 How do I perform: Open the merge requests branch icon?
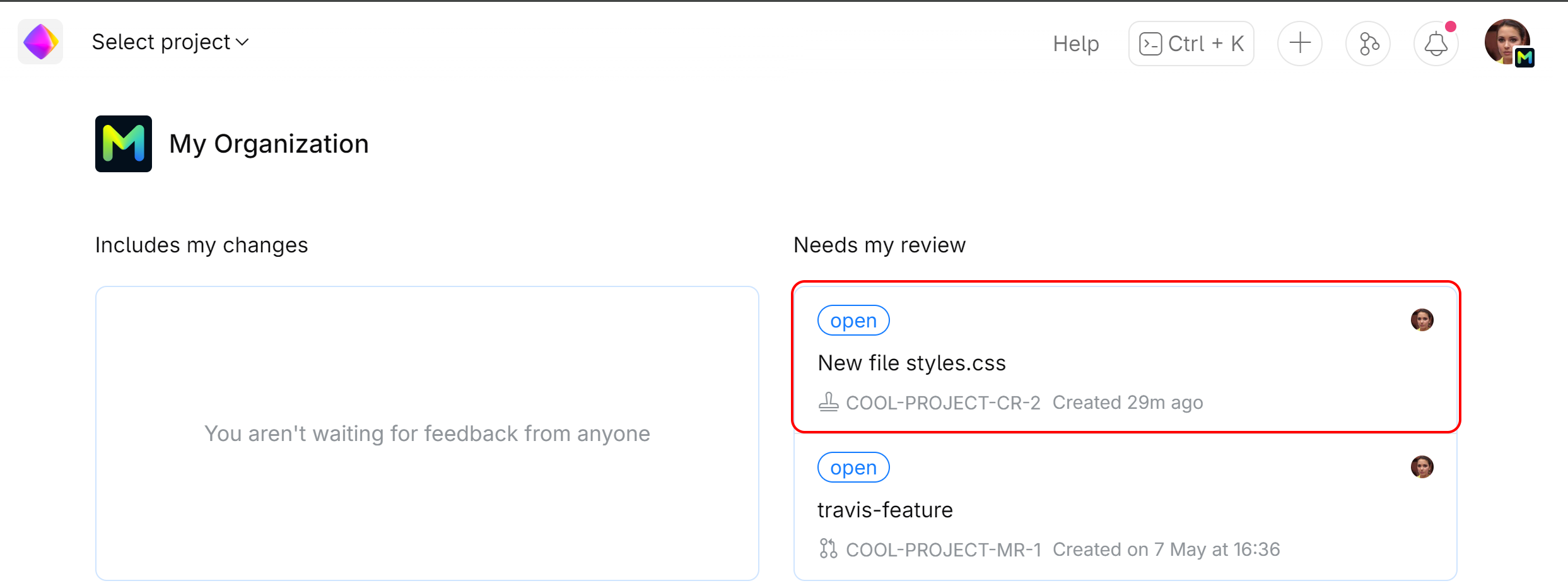[1367, 44]
